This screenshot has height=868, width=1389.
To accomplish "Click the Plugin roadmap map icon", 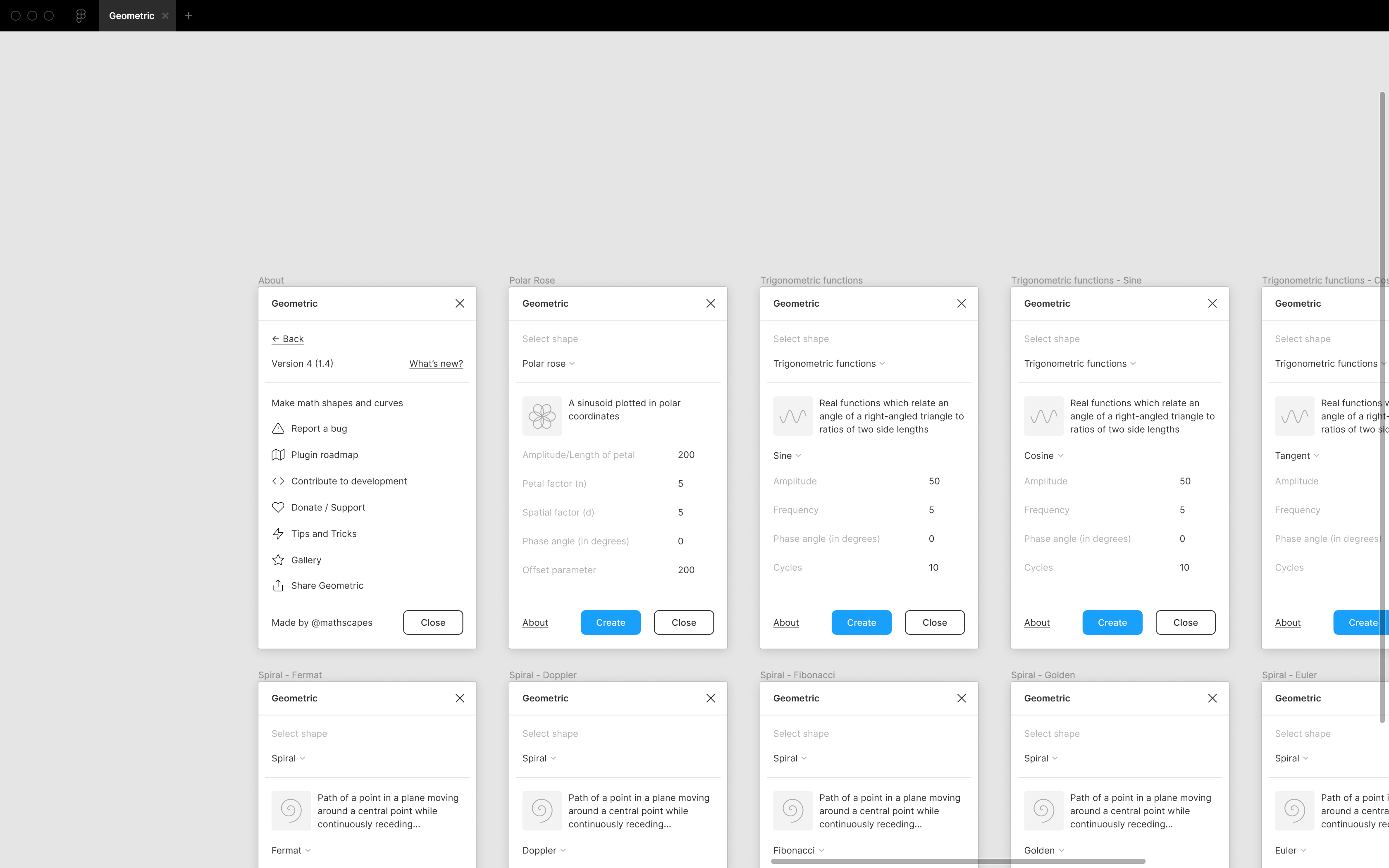I will (x=278, y=455).
